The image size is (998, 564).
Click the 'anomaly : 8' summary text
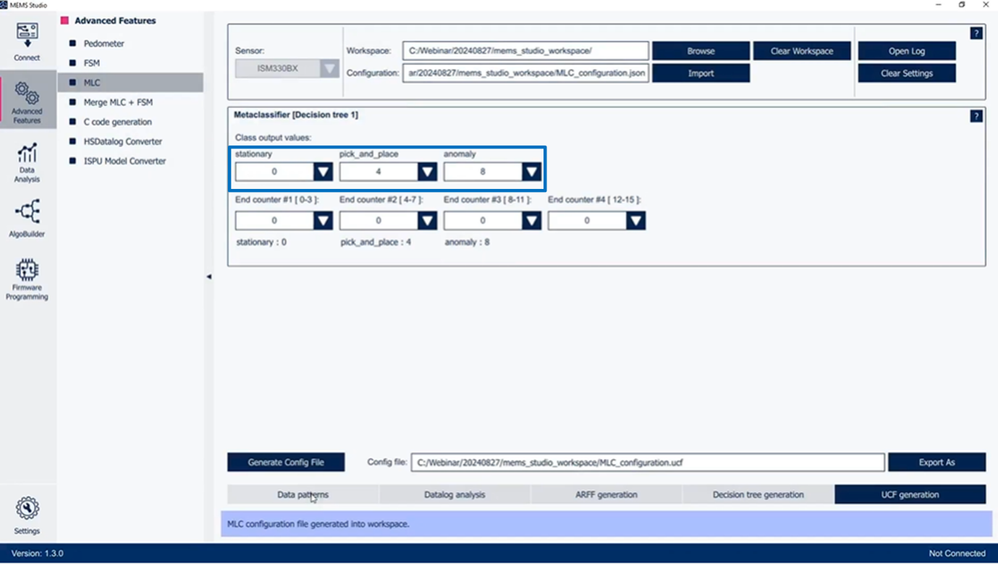(467, 242)
